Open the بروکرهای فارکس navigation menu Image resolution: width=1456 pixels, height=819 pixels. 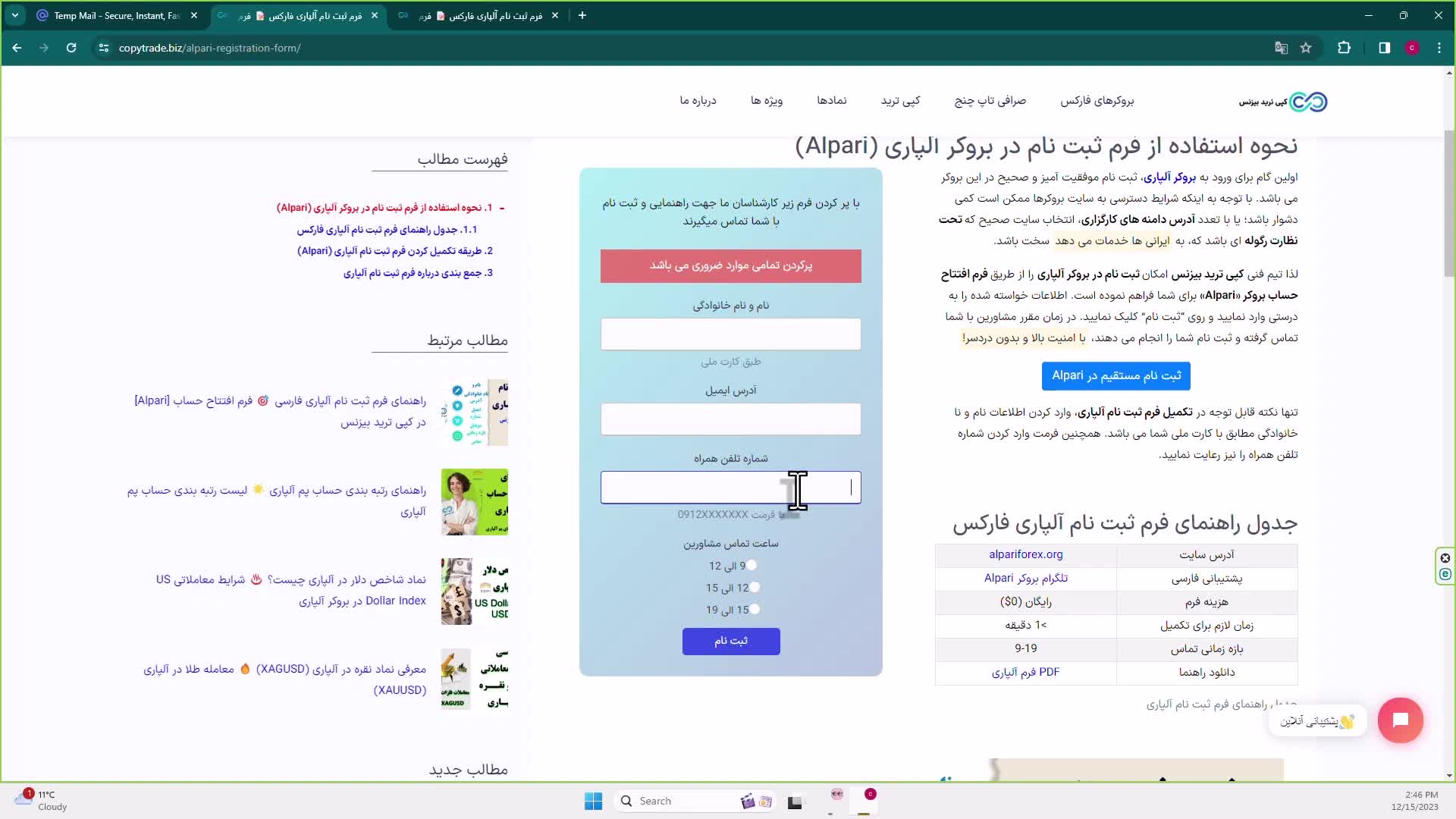pyautogui.click(x=1097, y=101)
